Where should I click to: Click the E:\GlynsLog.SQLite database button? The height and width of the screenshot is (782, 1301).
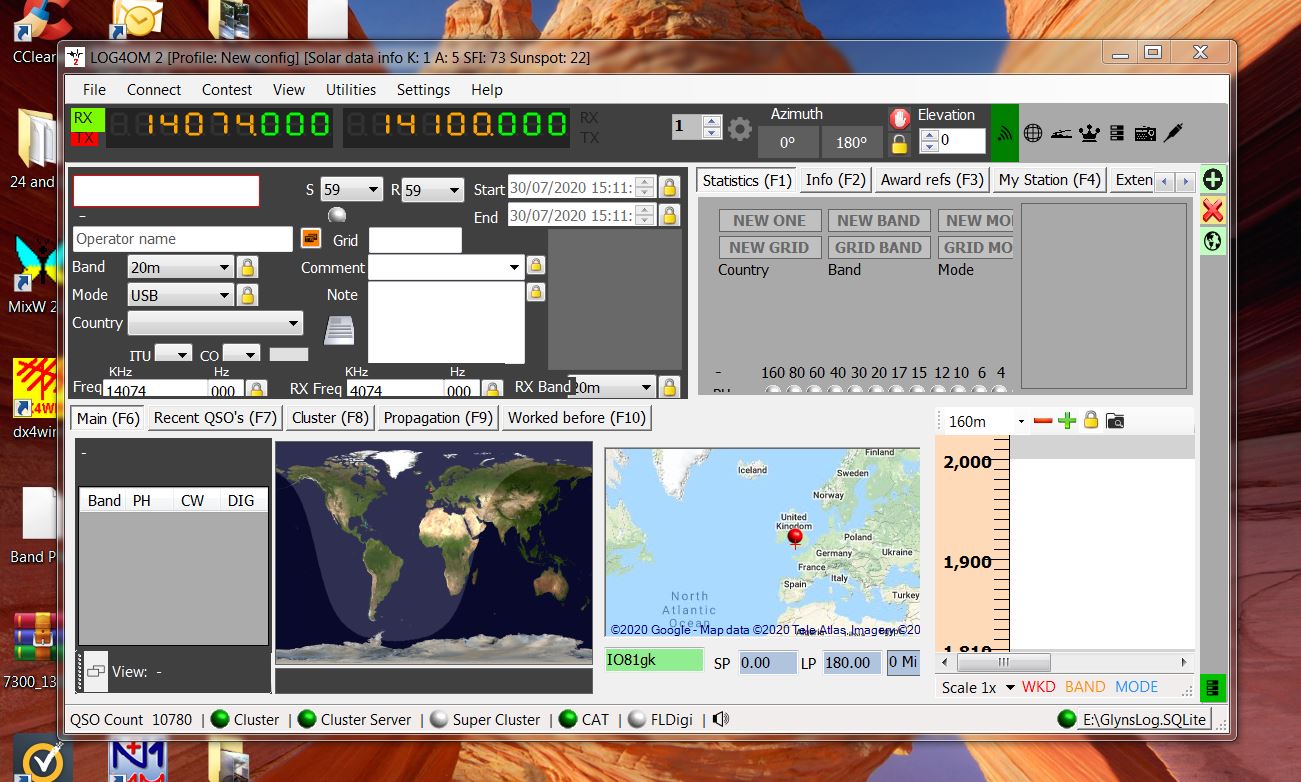point(1144,719)
